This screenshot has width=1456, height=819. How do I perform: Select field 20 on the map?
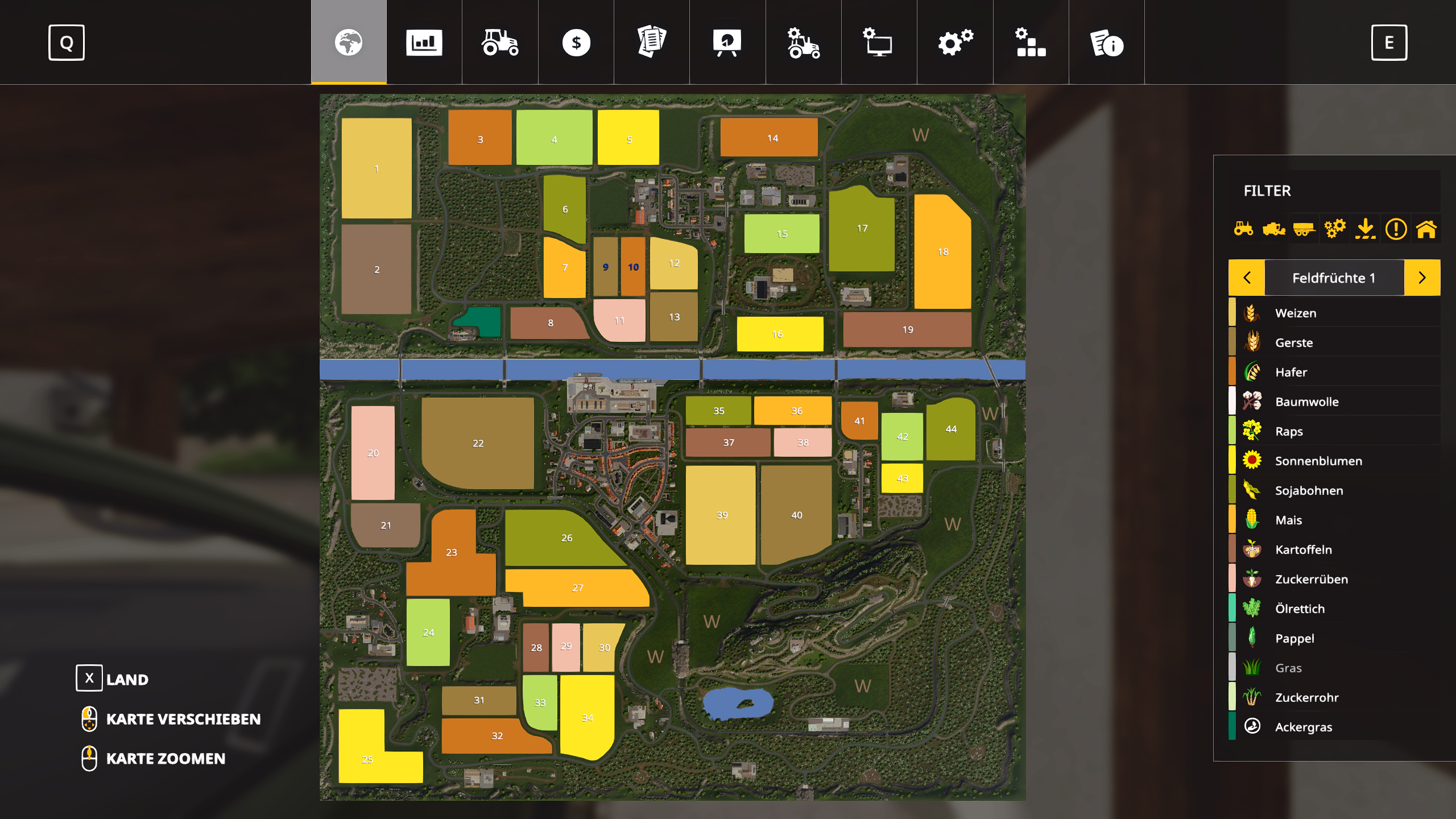(x=373, y=453)
